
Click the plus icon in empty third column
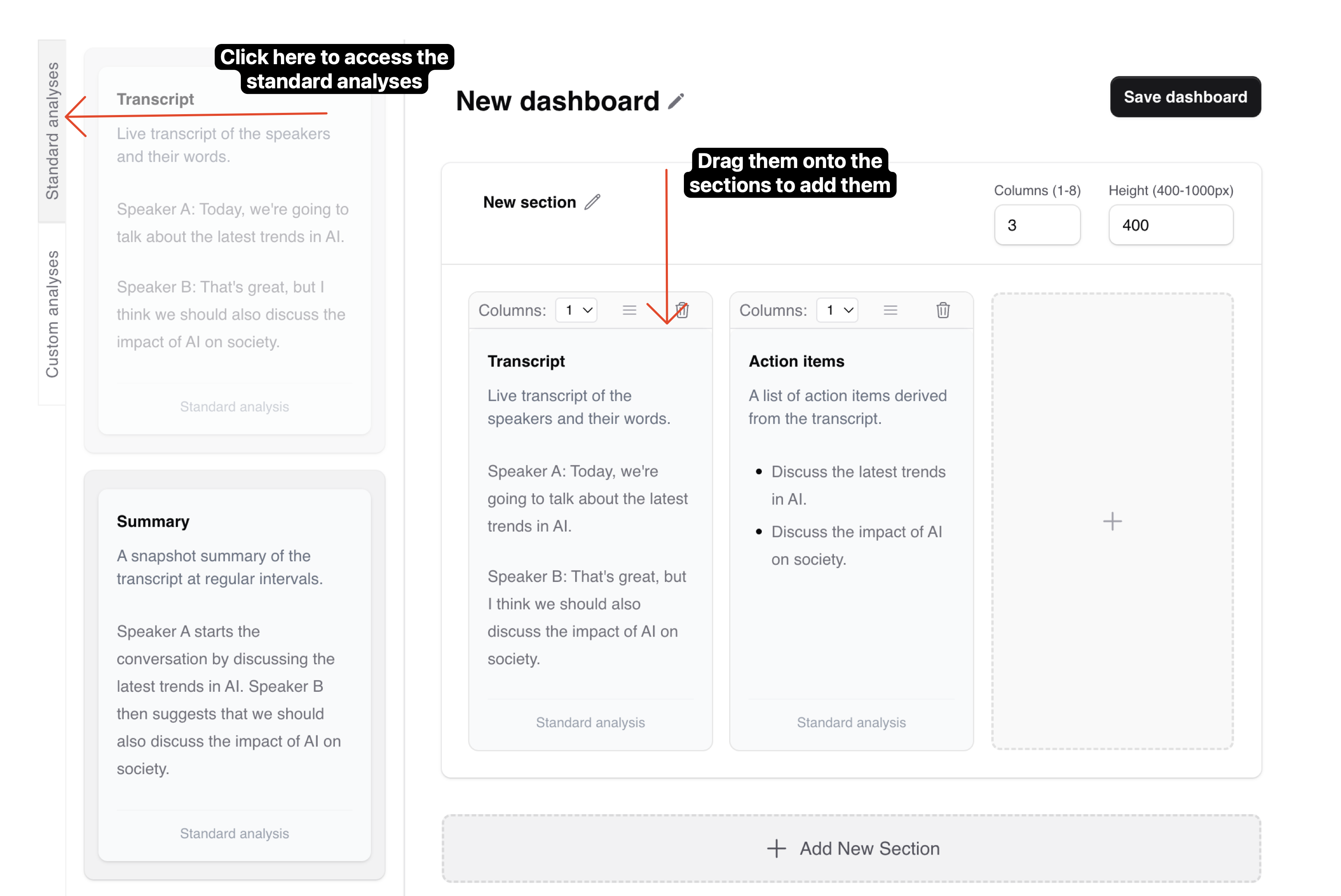click(x=1112, y=521)
